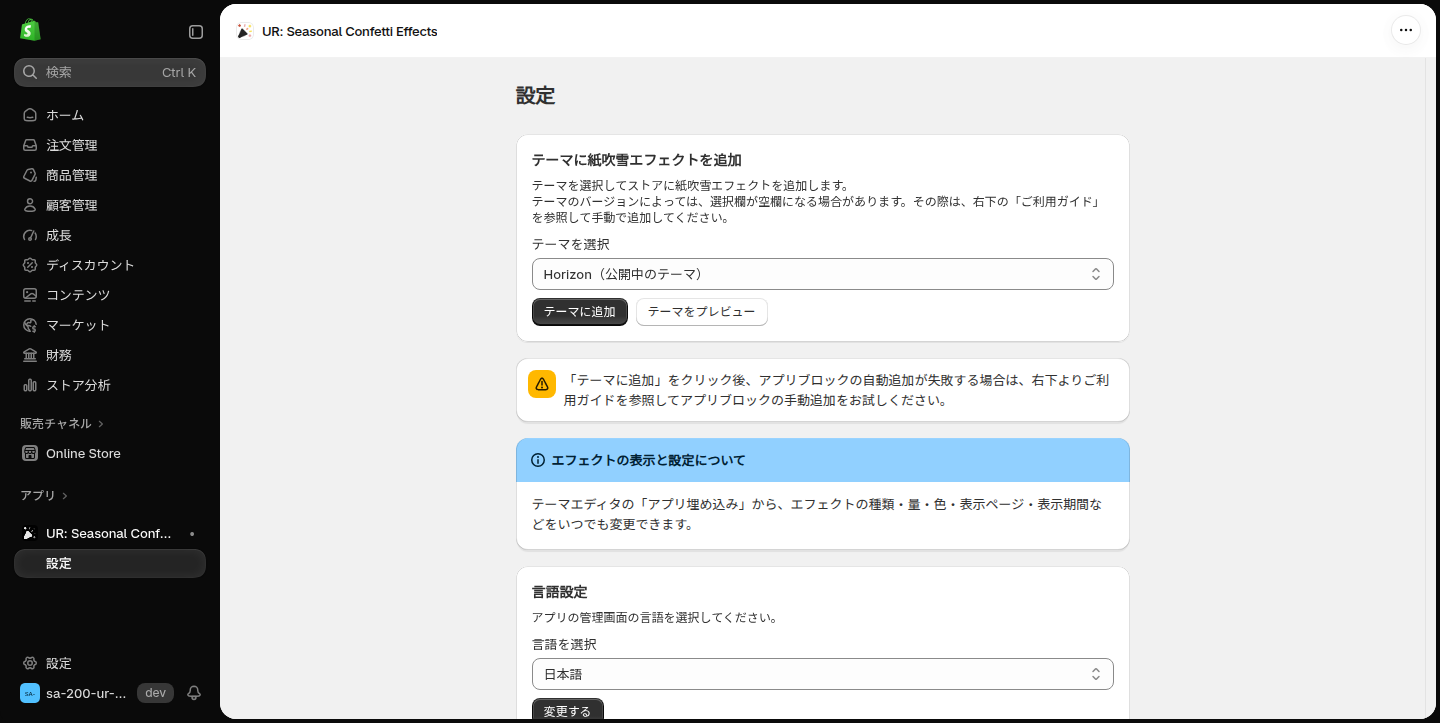Click the マーケット globe icon
This screenshot has height=723, width=1440.
[30, 325]
